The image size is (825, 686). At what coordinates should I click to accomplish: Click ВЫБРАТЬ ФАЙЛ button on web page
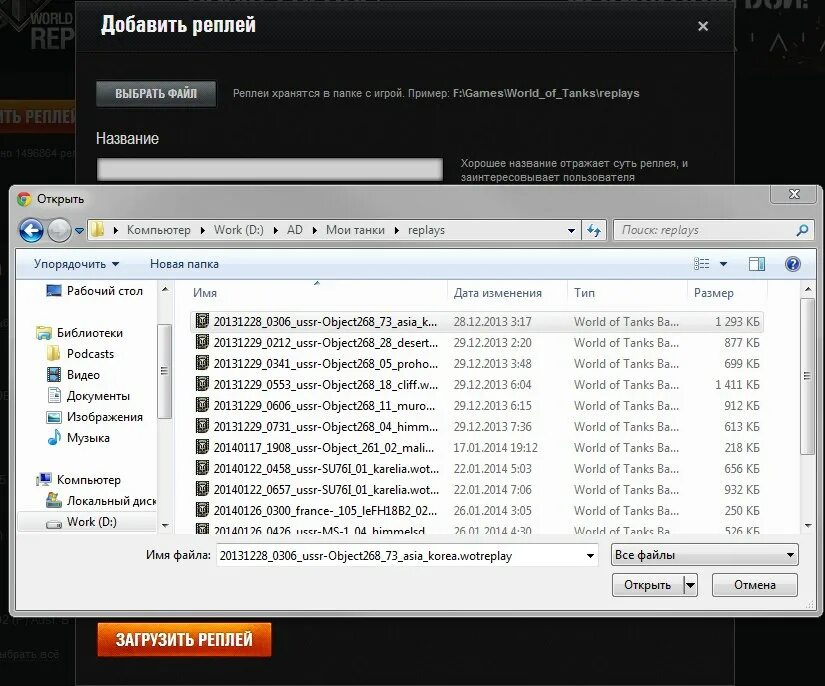point(156,94)
